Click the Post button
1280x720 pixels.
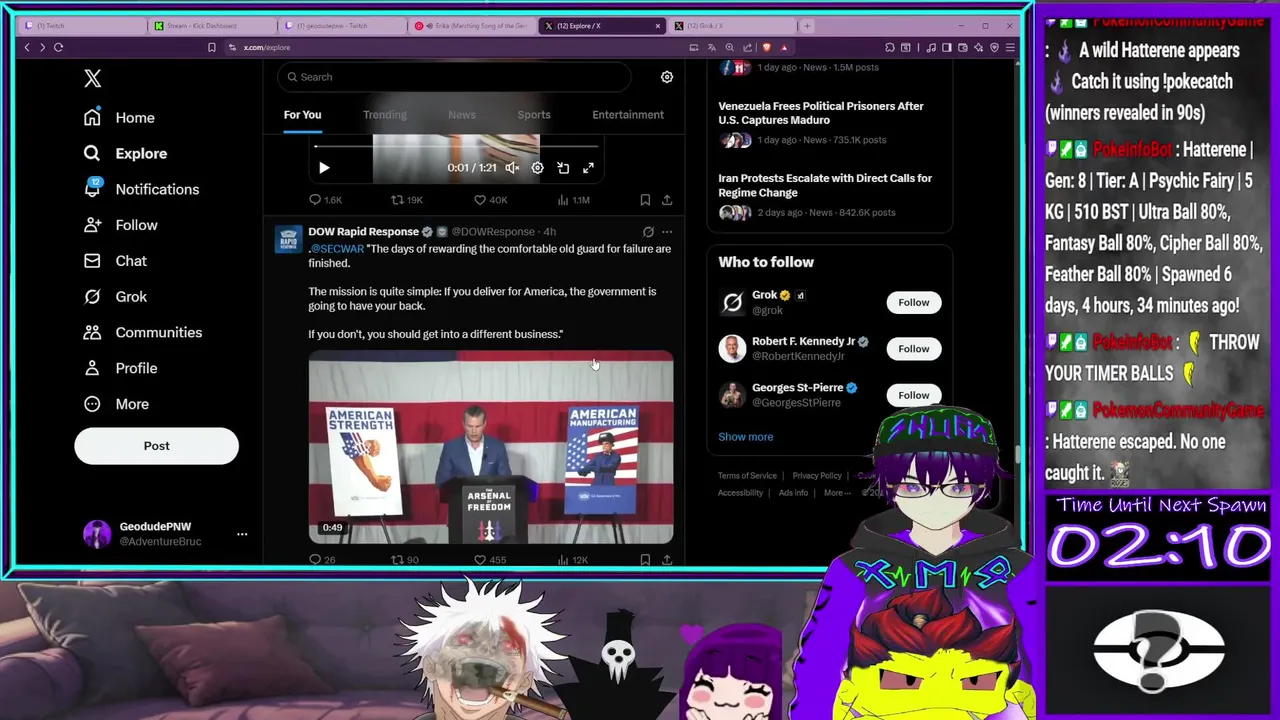156,446
